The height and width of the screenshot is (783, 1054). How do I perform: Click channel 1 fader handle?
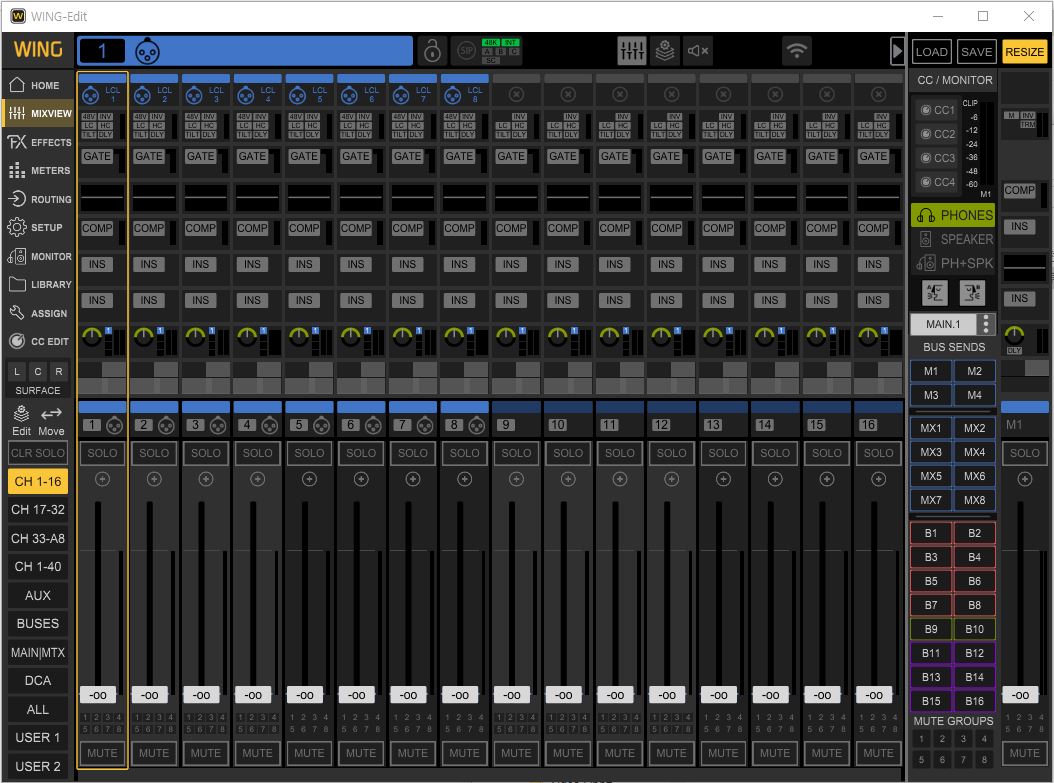click(x=98, y=695)
